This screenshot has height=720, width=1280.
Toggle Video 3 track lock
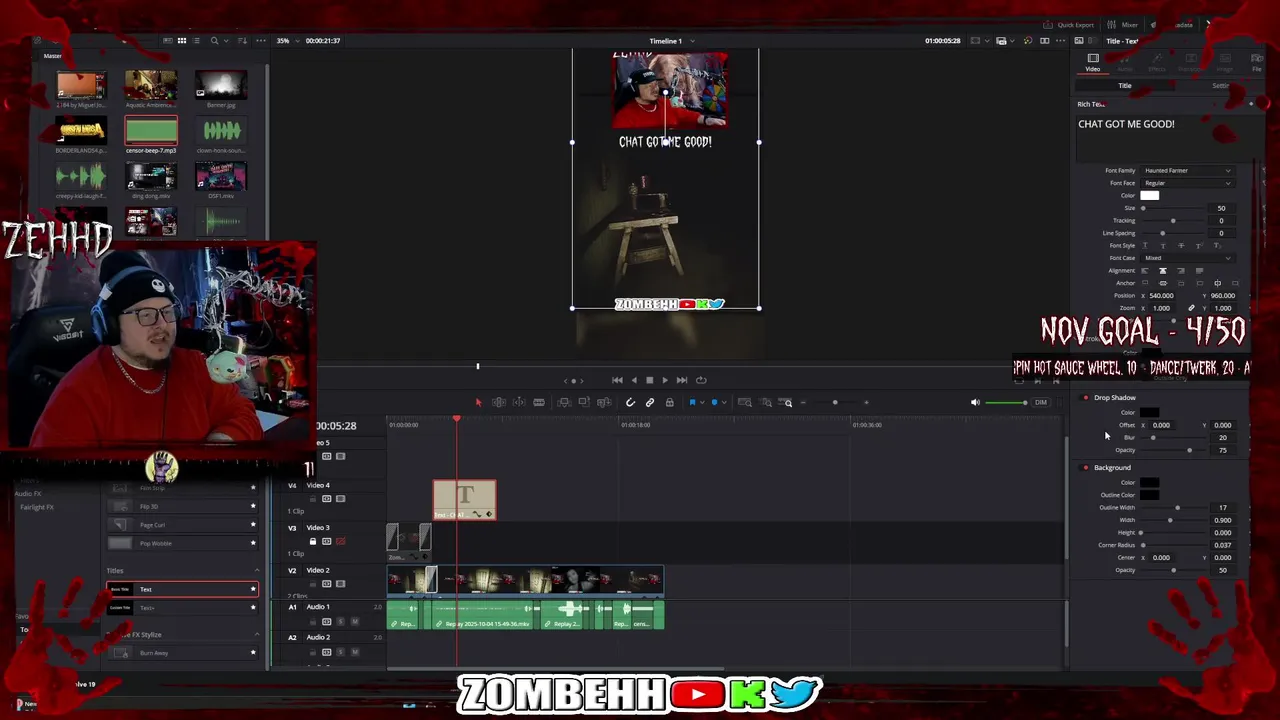(x=313, y=541)
